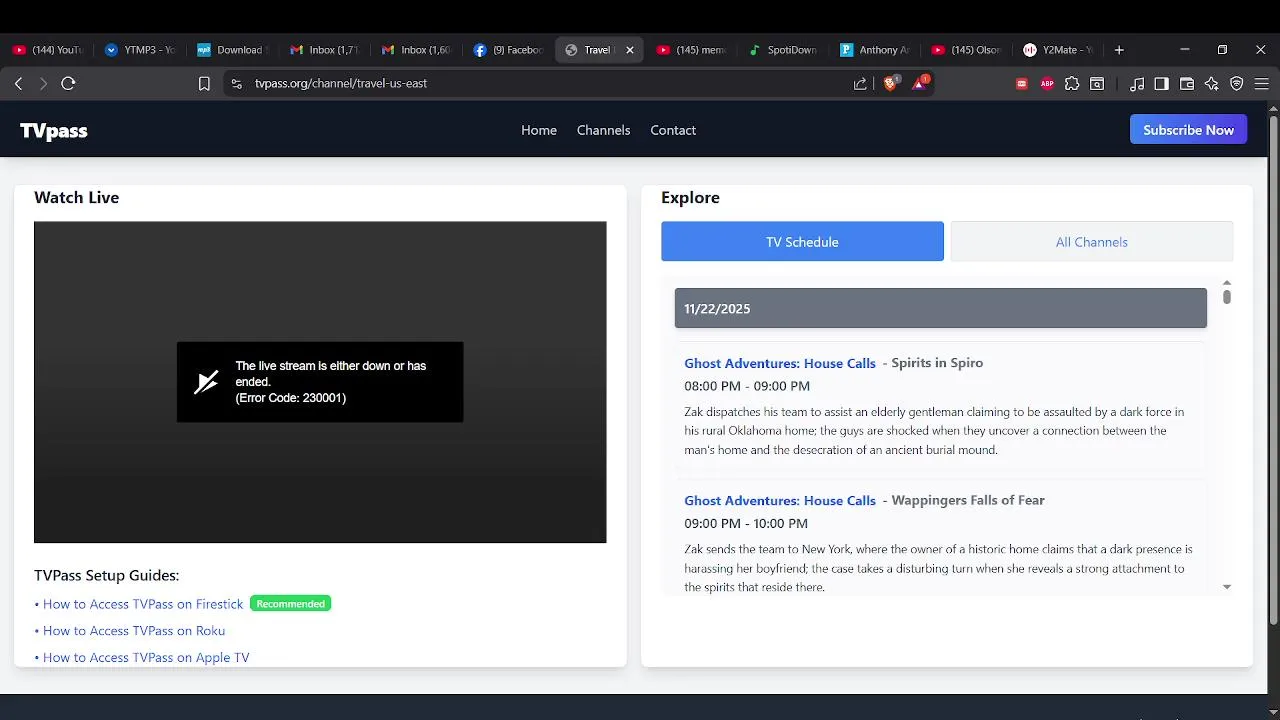
Task: Click the Watch Live heading
Action: [x=76, y=198]
